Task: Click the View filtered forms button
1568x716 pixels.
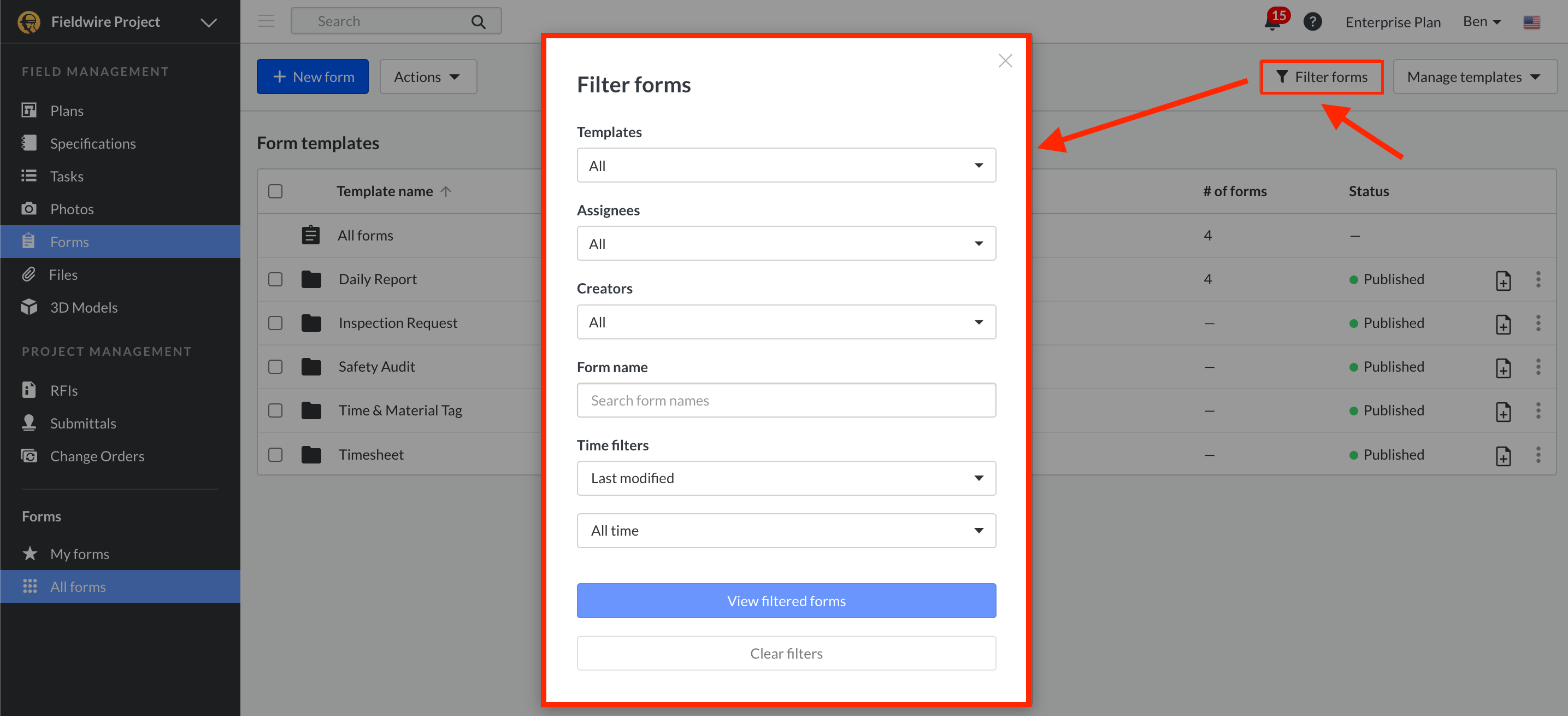Action: tap(786, 601)
